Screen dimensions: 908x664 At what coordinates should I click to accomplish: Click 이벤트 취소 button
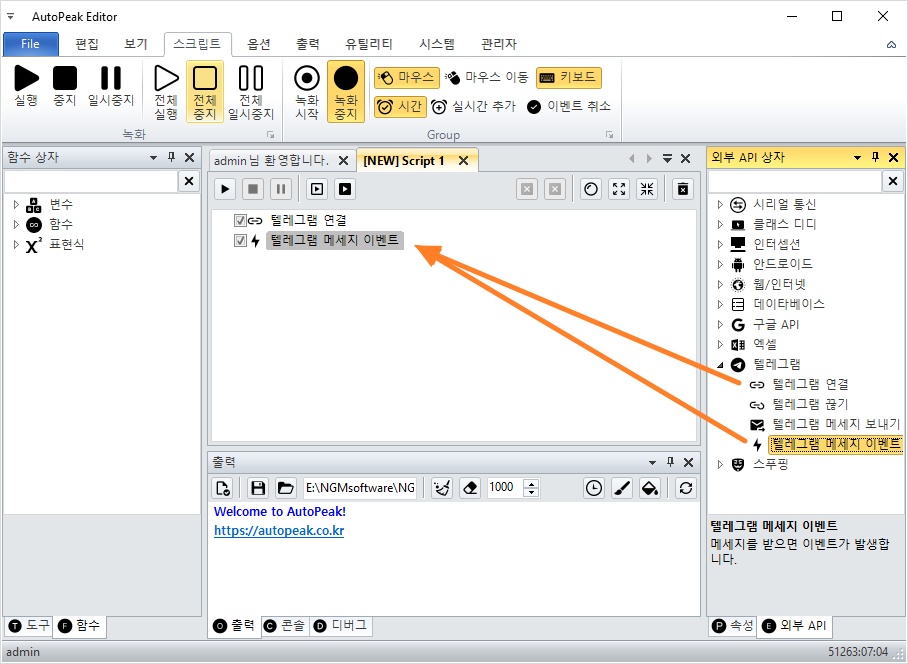569,107
